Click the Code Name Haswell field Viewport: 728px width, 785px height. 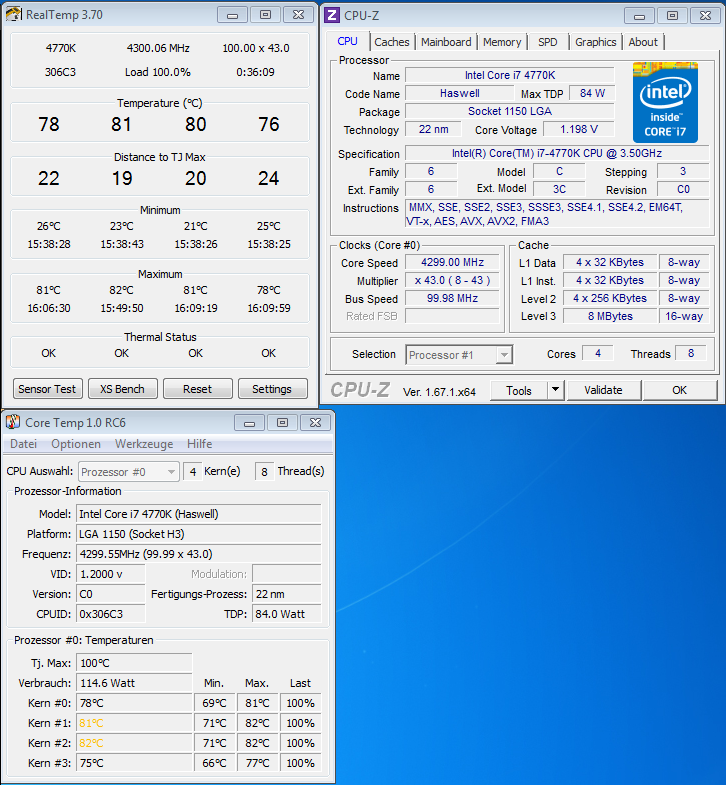460,93
